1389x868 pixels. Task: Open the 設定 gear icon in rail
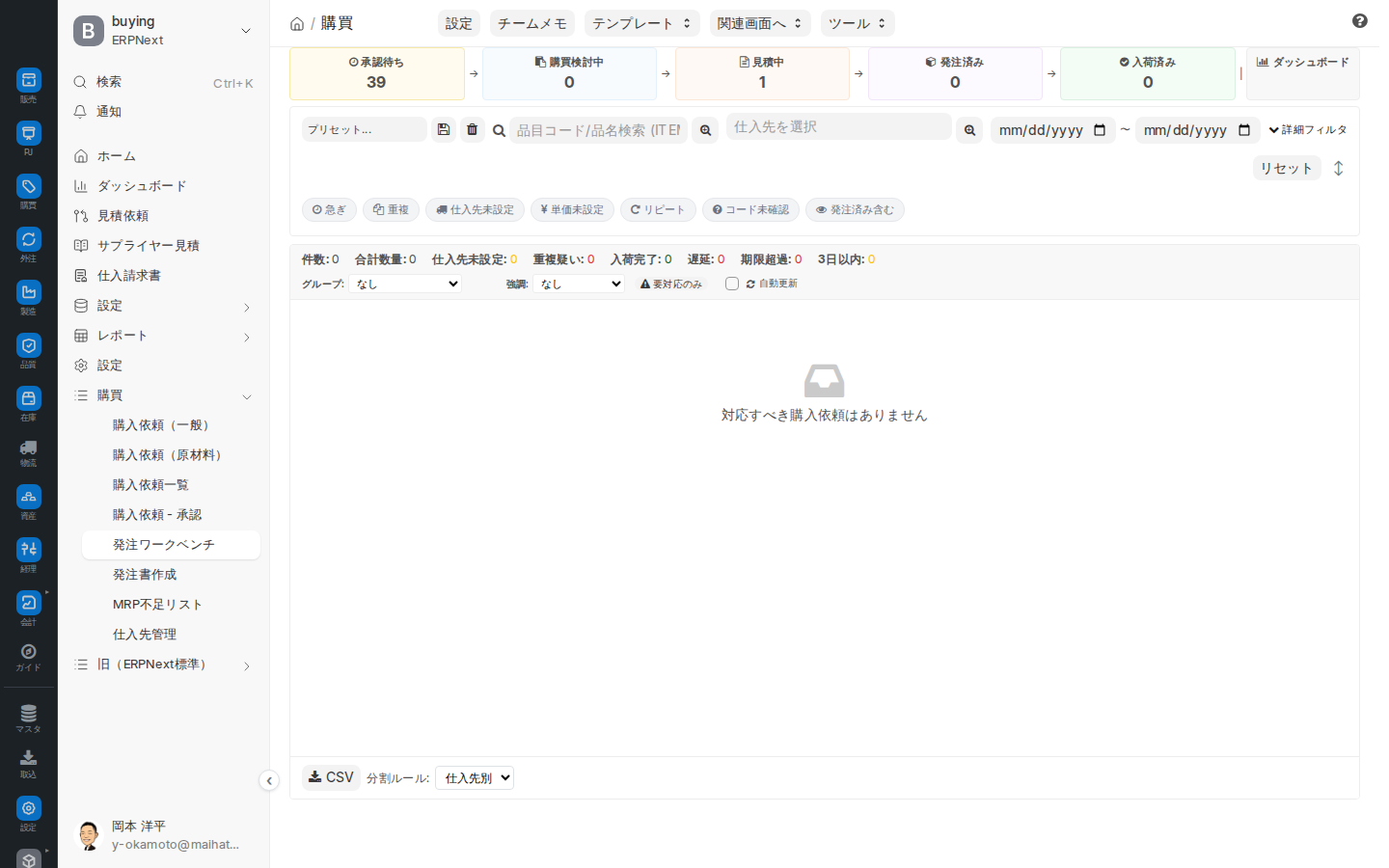29,808
